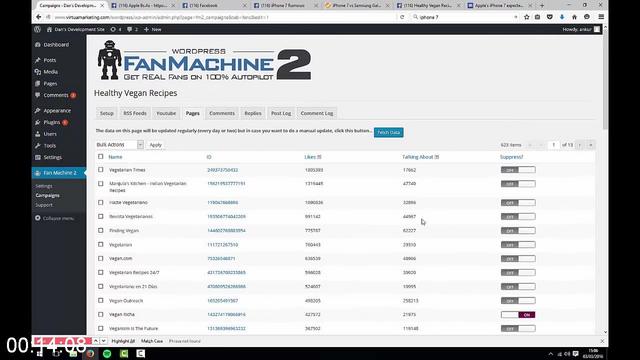Screen dimensions: 640x360
Task: Click the Appearance brush icon in sidebar
Action: (38, 111)
